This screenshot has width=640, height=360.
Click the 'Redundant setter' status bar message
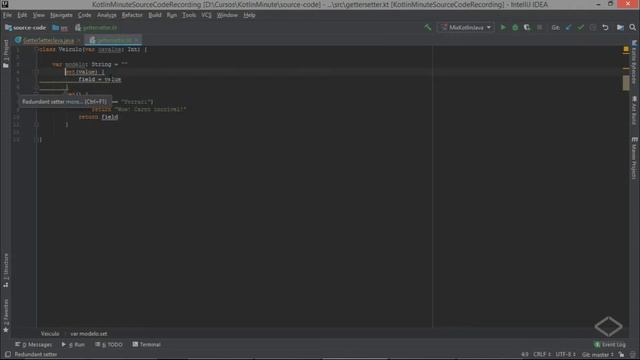coord(36,354)
